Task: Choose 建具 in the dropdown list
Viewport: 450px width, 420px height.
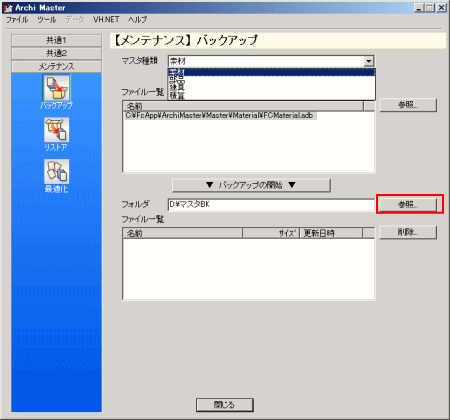Action: (271, 88)
